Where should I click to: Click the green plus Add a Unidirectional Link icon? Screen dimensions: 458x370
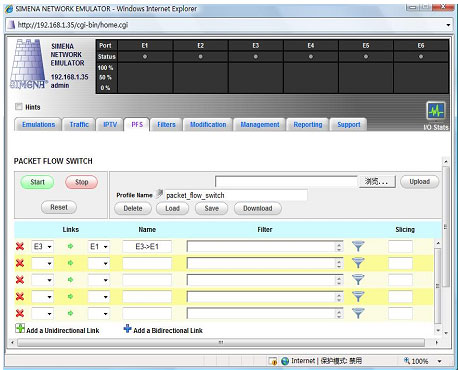(x=20, y=328)
